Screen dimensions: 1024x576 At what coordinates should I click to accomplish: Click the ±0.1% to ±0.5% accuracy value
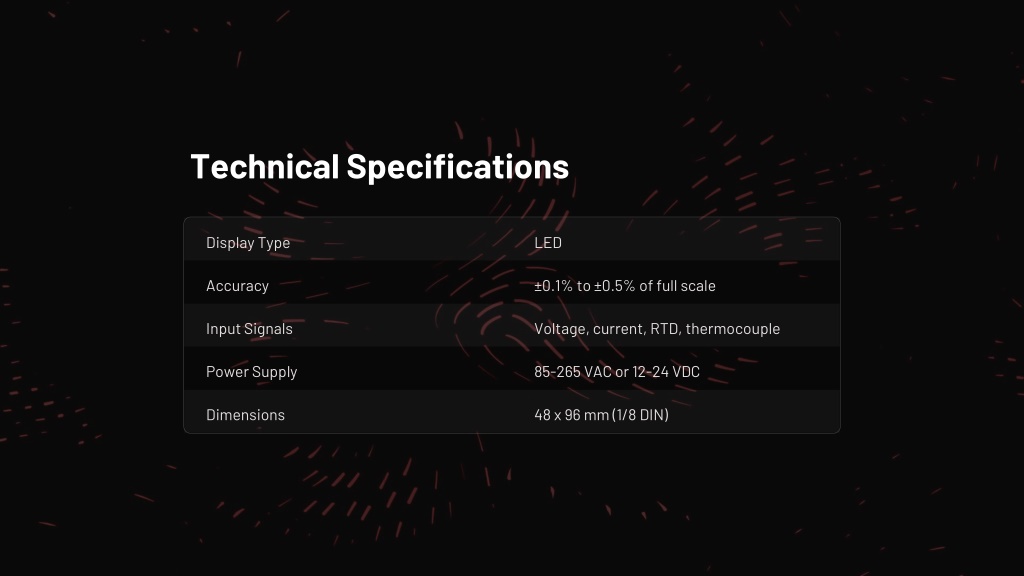pyautogui.click(x=625, y=285)
